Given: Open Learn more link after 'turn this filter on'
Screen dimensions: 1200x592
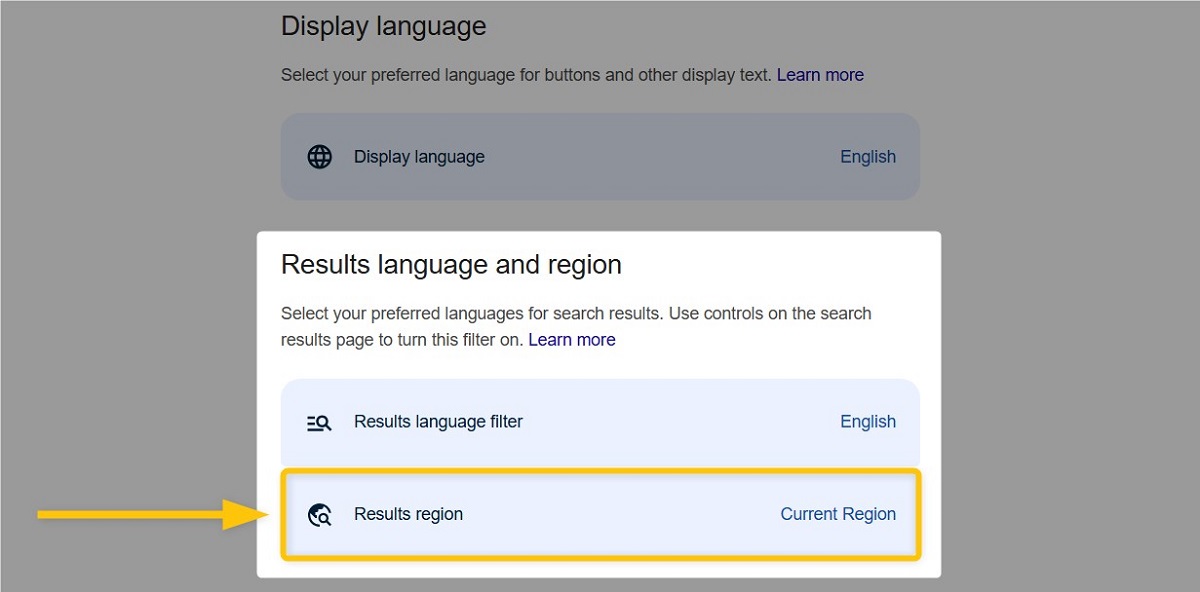Looking at the screenshot, I should [572, 340].
